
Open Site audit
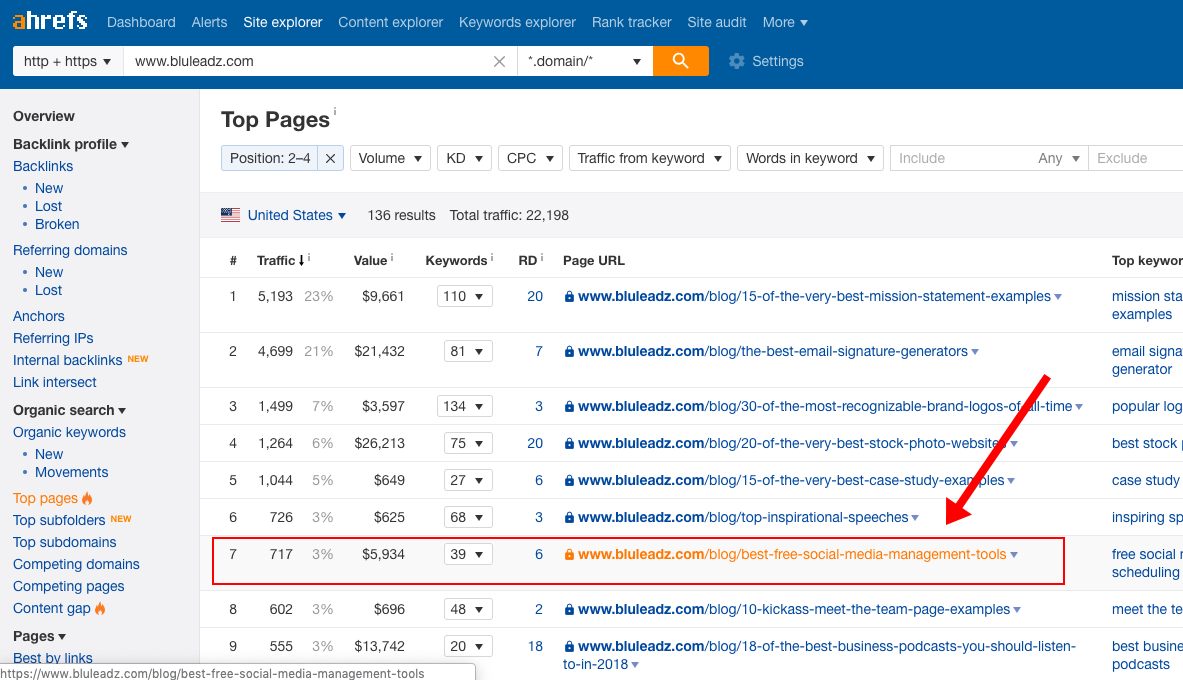[x=717, y=23]
